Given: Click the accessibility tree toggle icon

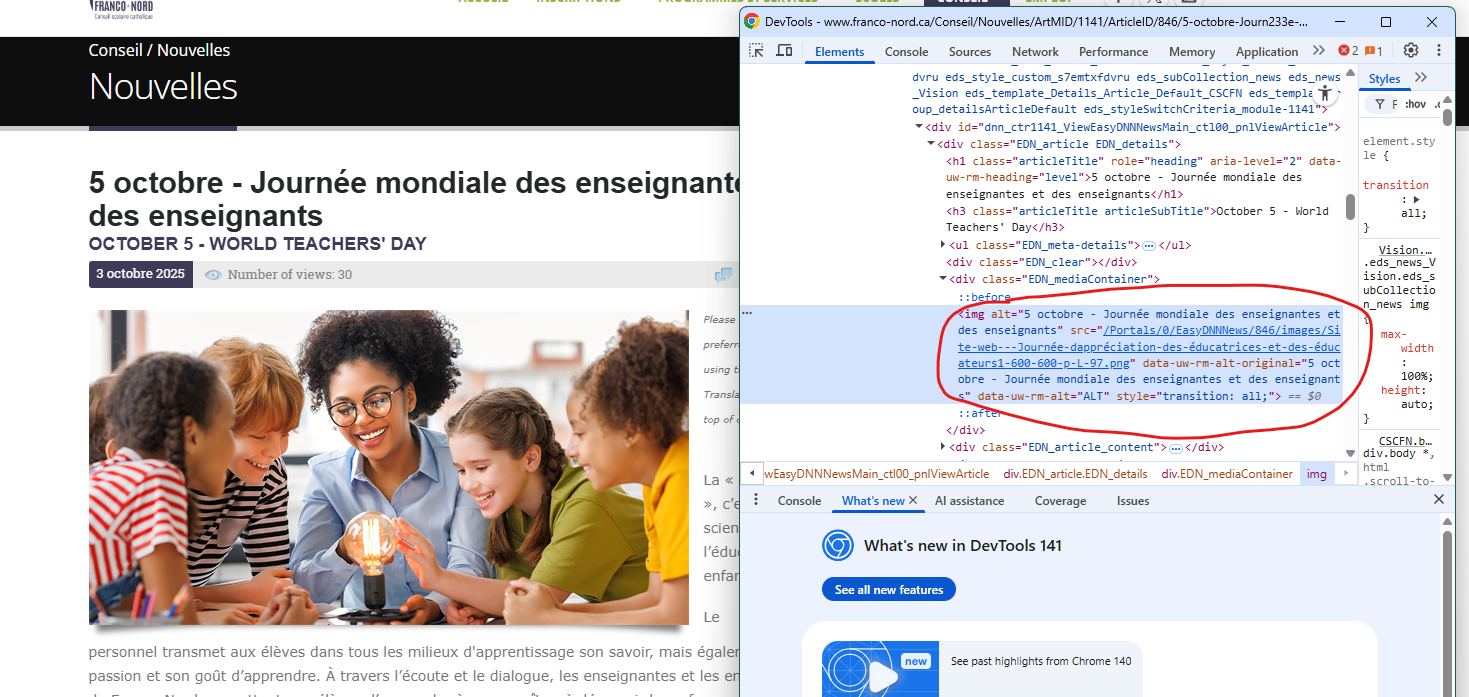Looking at the screenshot, I should point(1325,92).
